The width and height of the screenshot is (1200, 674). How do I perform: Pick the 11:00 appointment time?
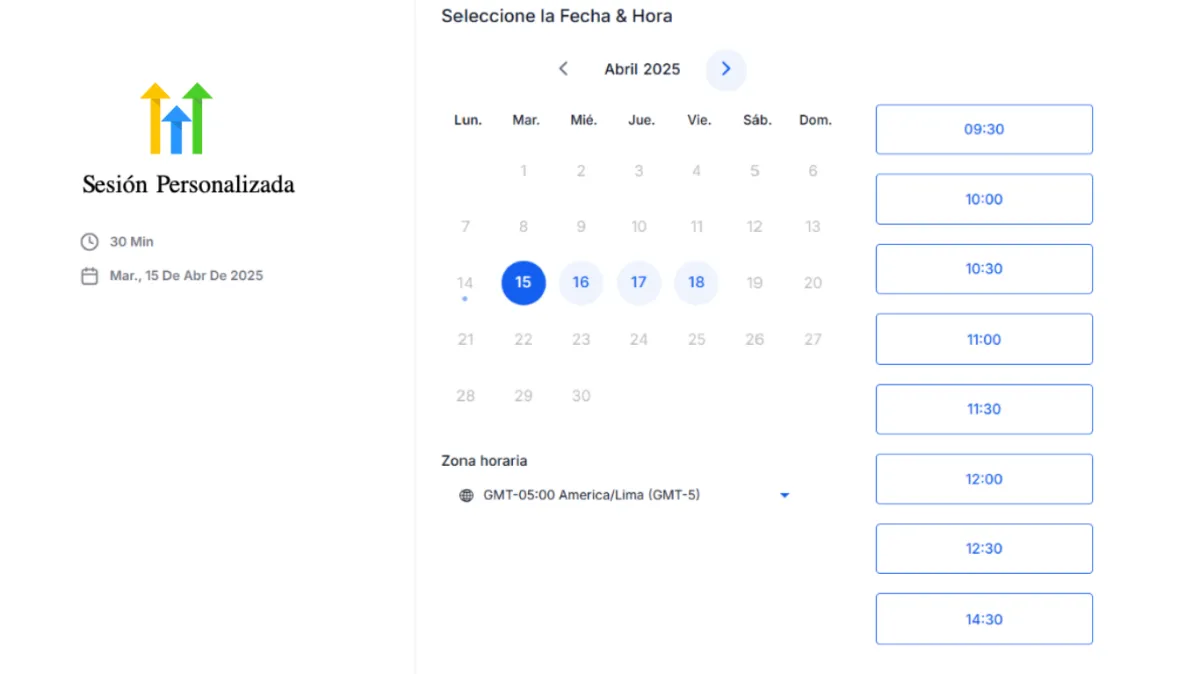pyautogui.click(x=984, y=339)
